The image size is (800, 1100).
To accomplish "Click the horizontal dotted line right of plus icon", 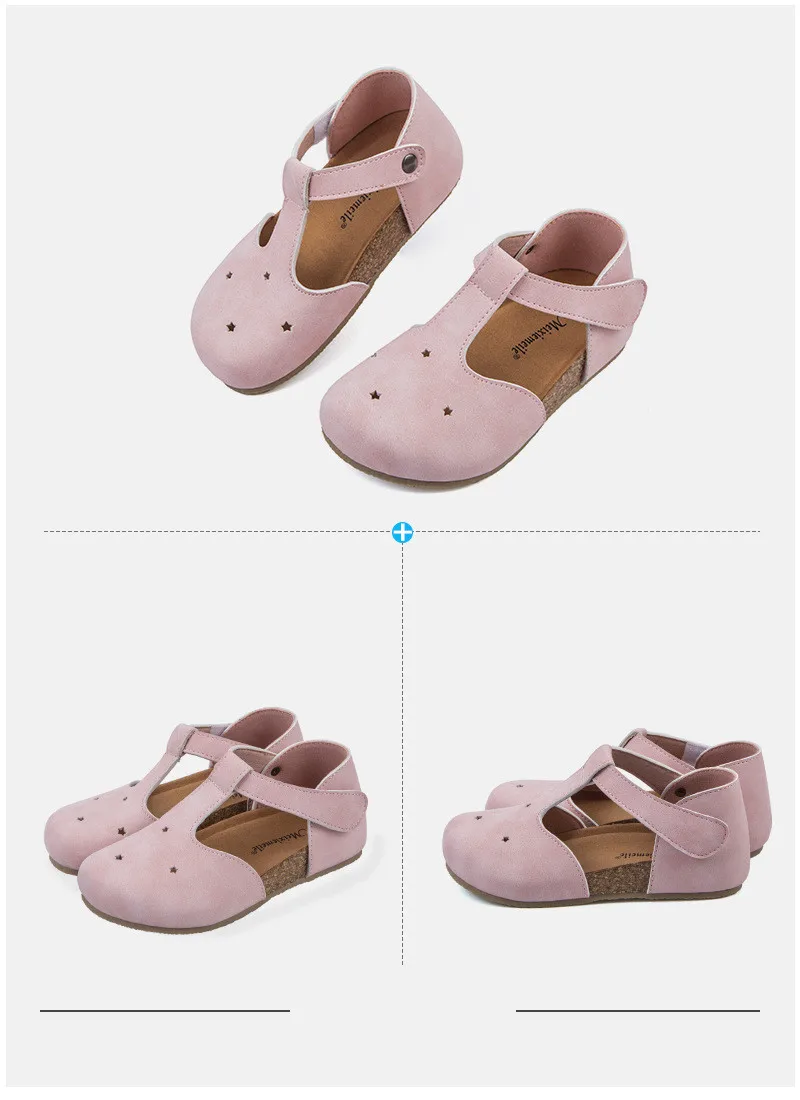I will [587, 532].
